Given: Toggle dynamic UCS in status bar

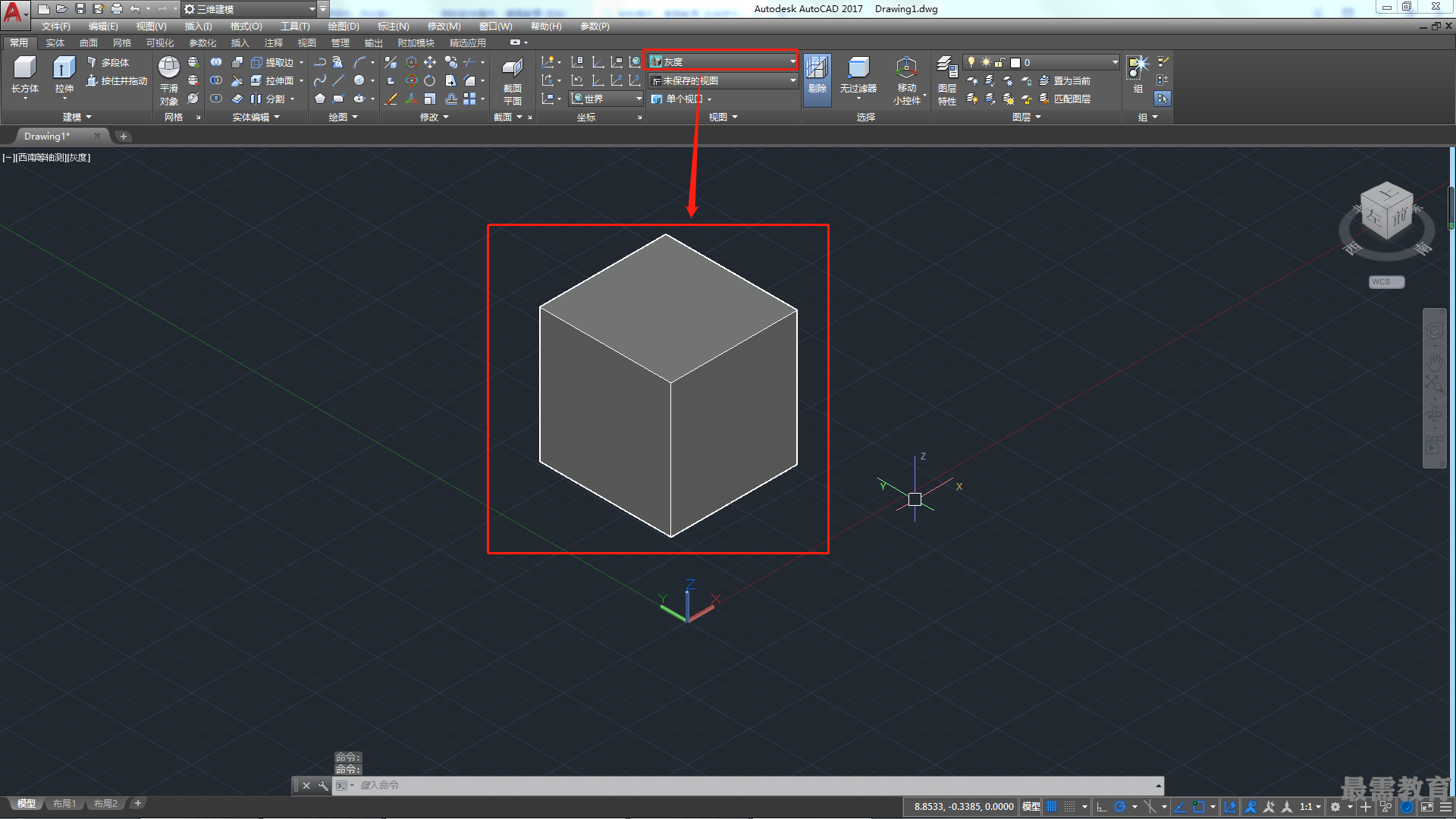Looking at the screenshot, I should click(1230, 807).
